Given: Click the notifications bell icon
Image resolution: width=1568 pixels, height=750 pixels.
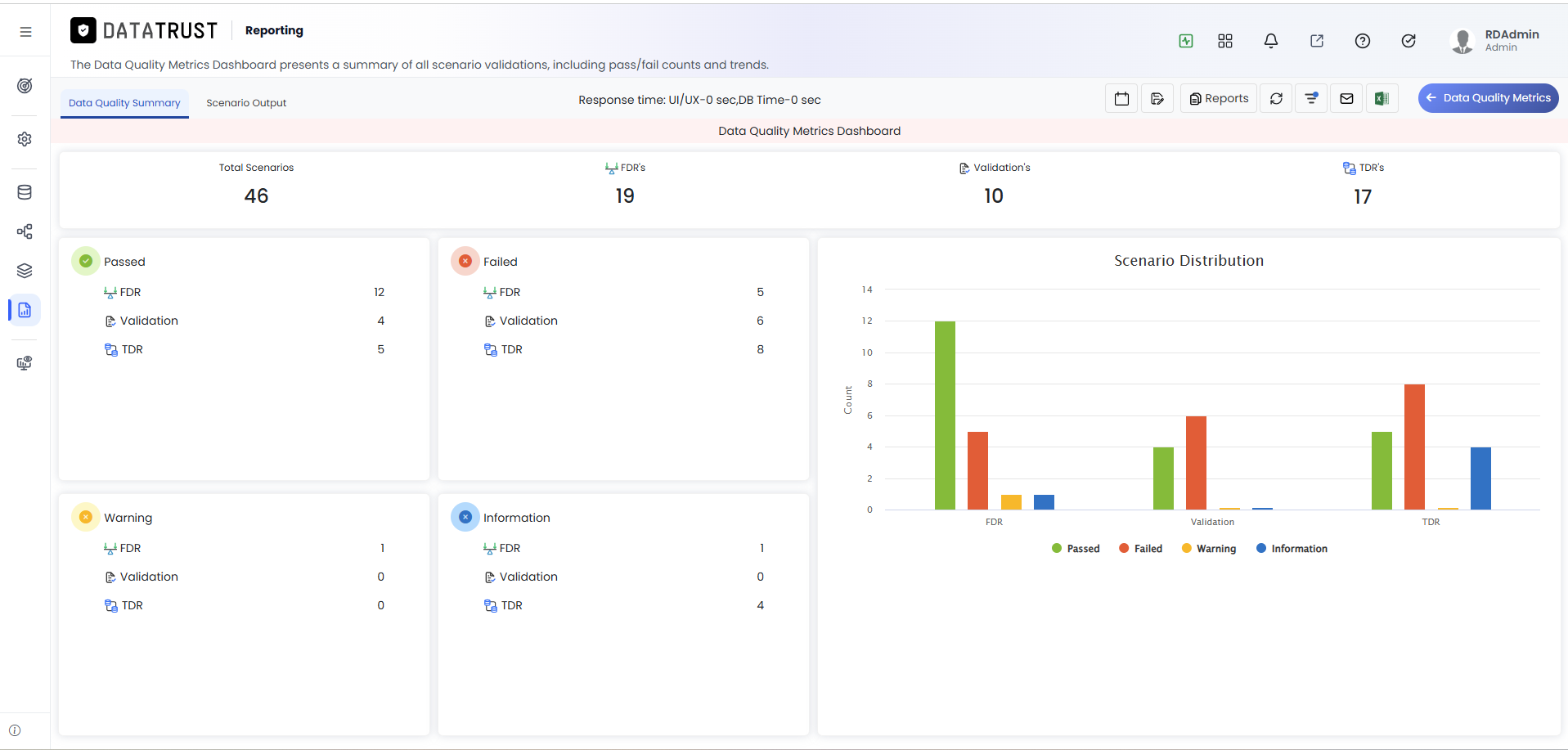Looking at the screenshot, I should coord(1270,41).
